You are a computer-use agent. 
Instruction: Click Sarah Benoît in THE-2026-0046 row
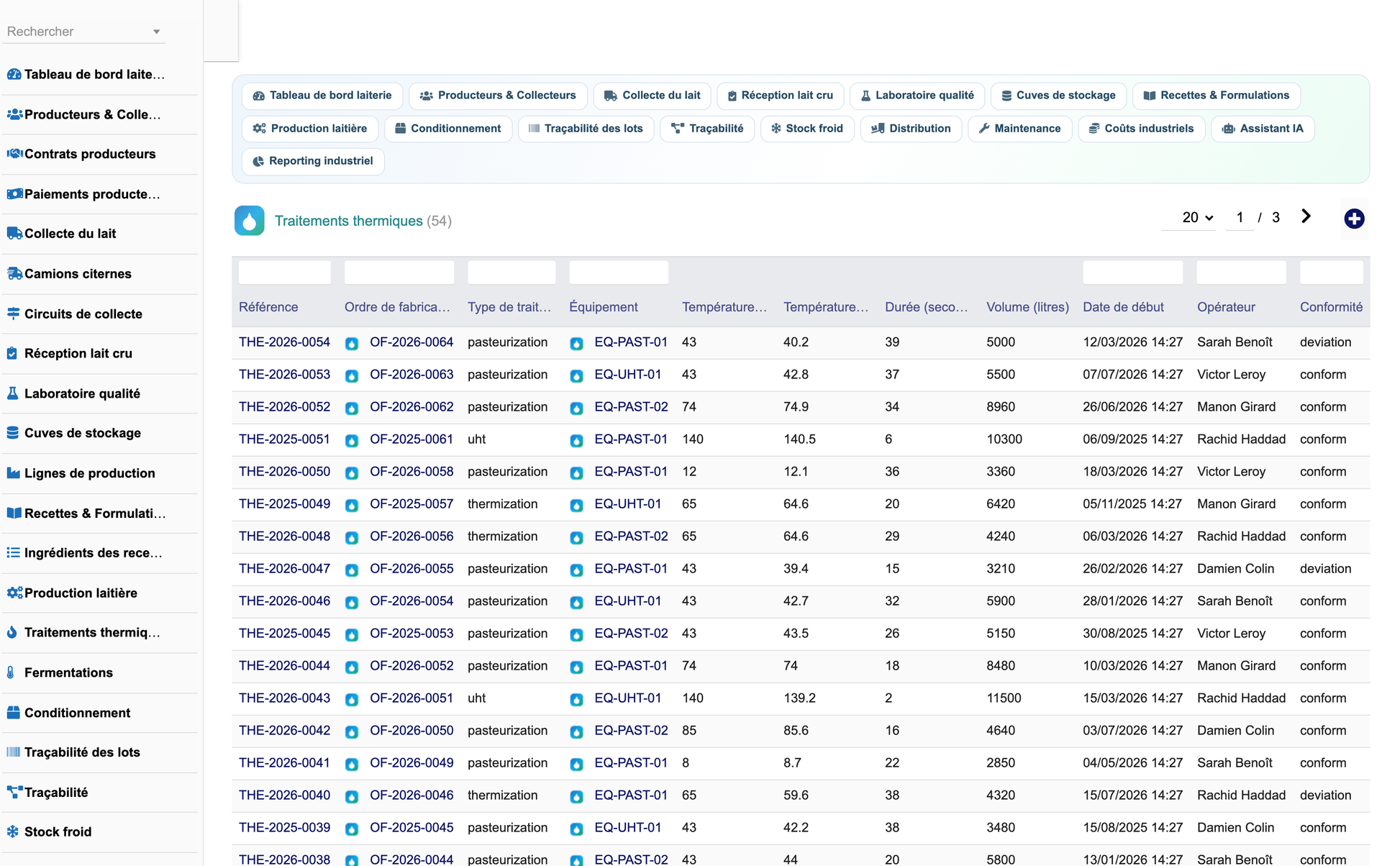1235,601
